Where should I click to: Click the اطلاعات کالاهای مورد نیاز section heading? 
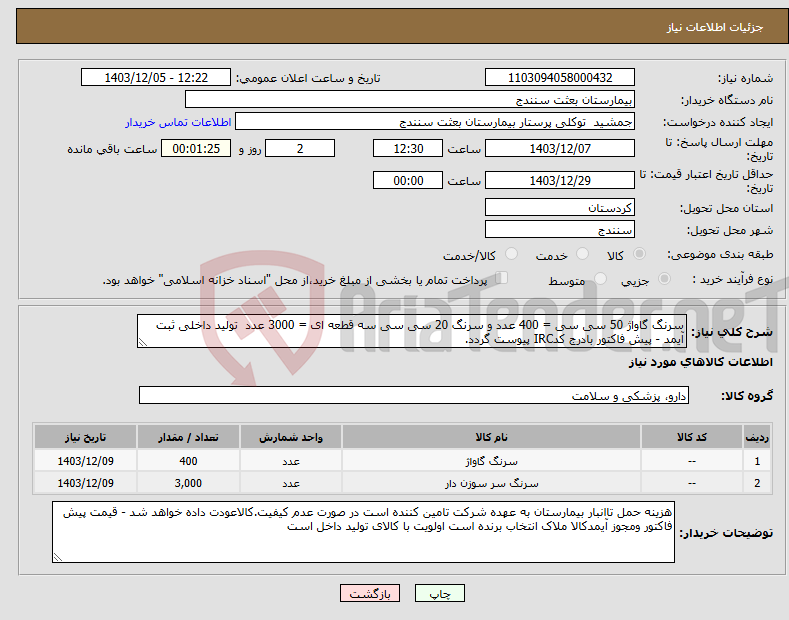click(x=700, y=362)
